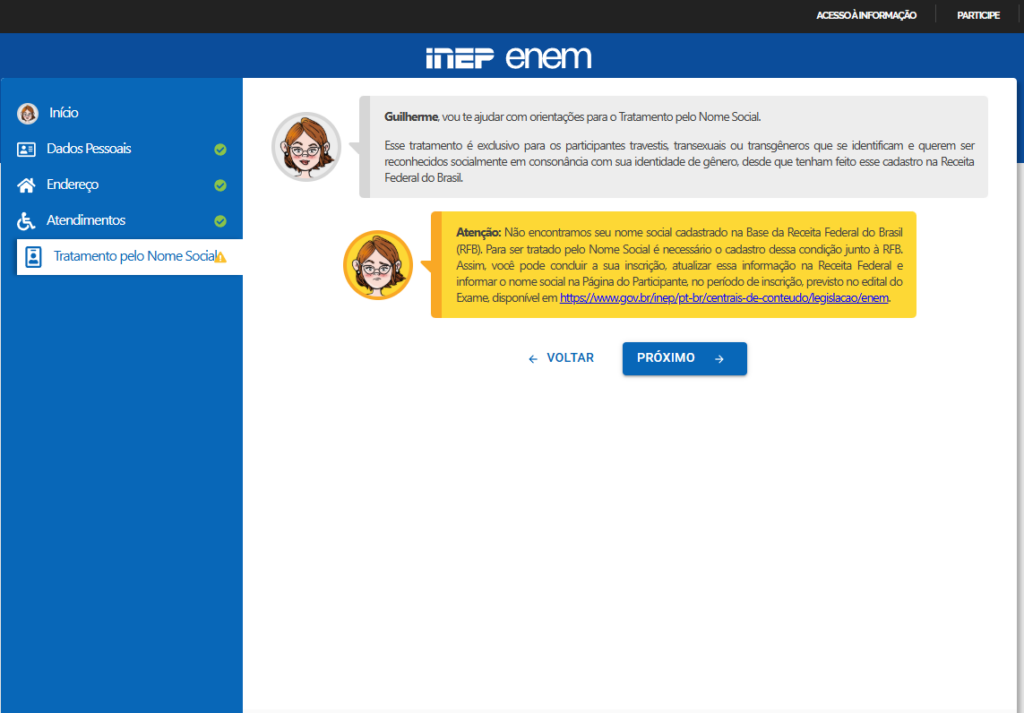The image size is (1024, 713).
Task: Click the bold name 'Guilherme' in message
Action: tap(411, 117)
